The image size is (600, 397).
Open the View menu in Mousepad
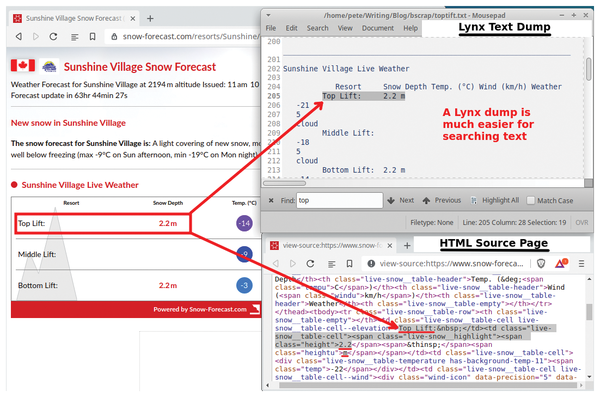345,28
